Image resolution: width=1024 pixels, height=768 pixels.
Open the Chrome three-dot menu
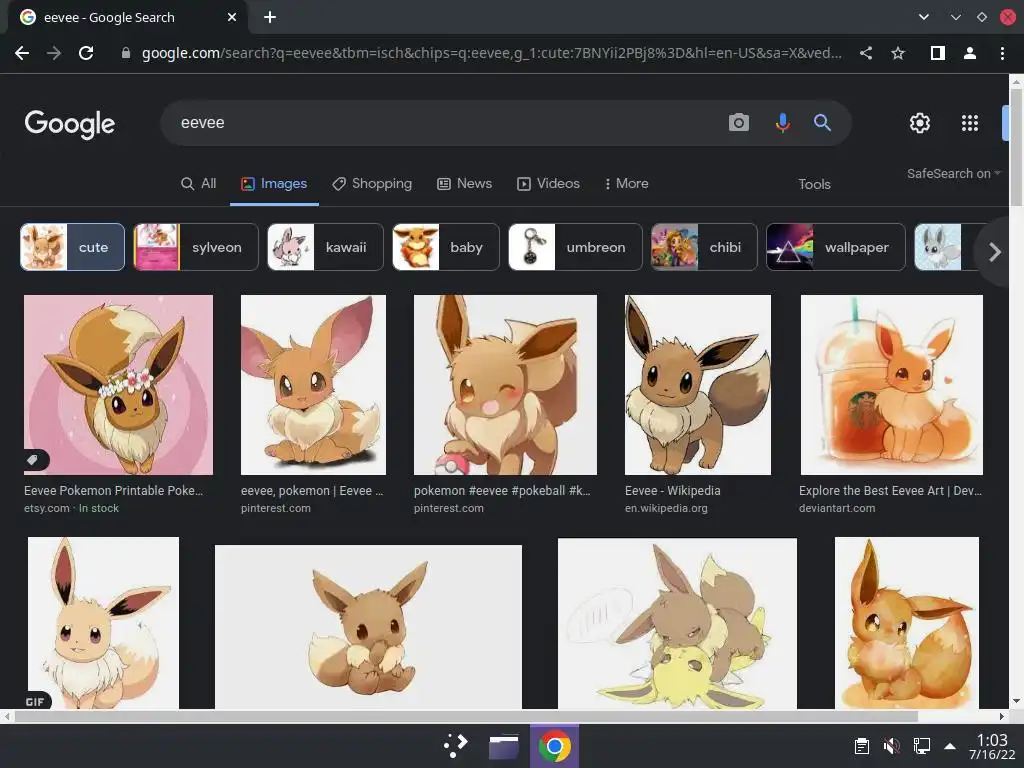(1002, 53)
